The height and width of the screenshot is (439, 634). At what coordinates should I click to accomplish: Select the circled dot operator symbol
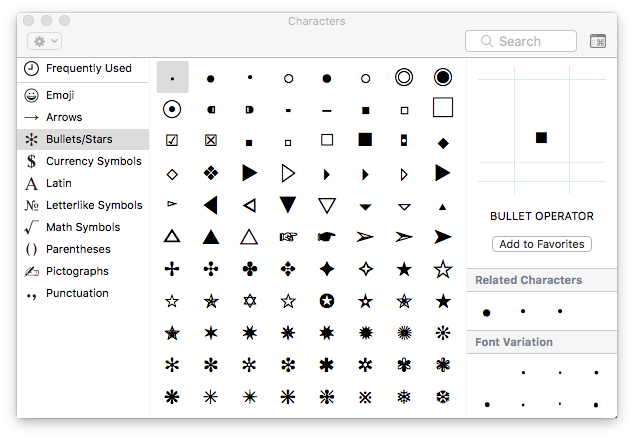click(172, 109)
